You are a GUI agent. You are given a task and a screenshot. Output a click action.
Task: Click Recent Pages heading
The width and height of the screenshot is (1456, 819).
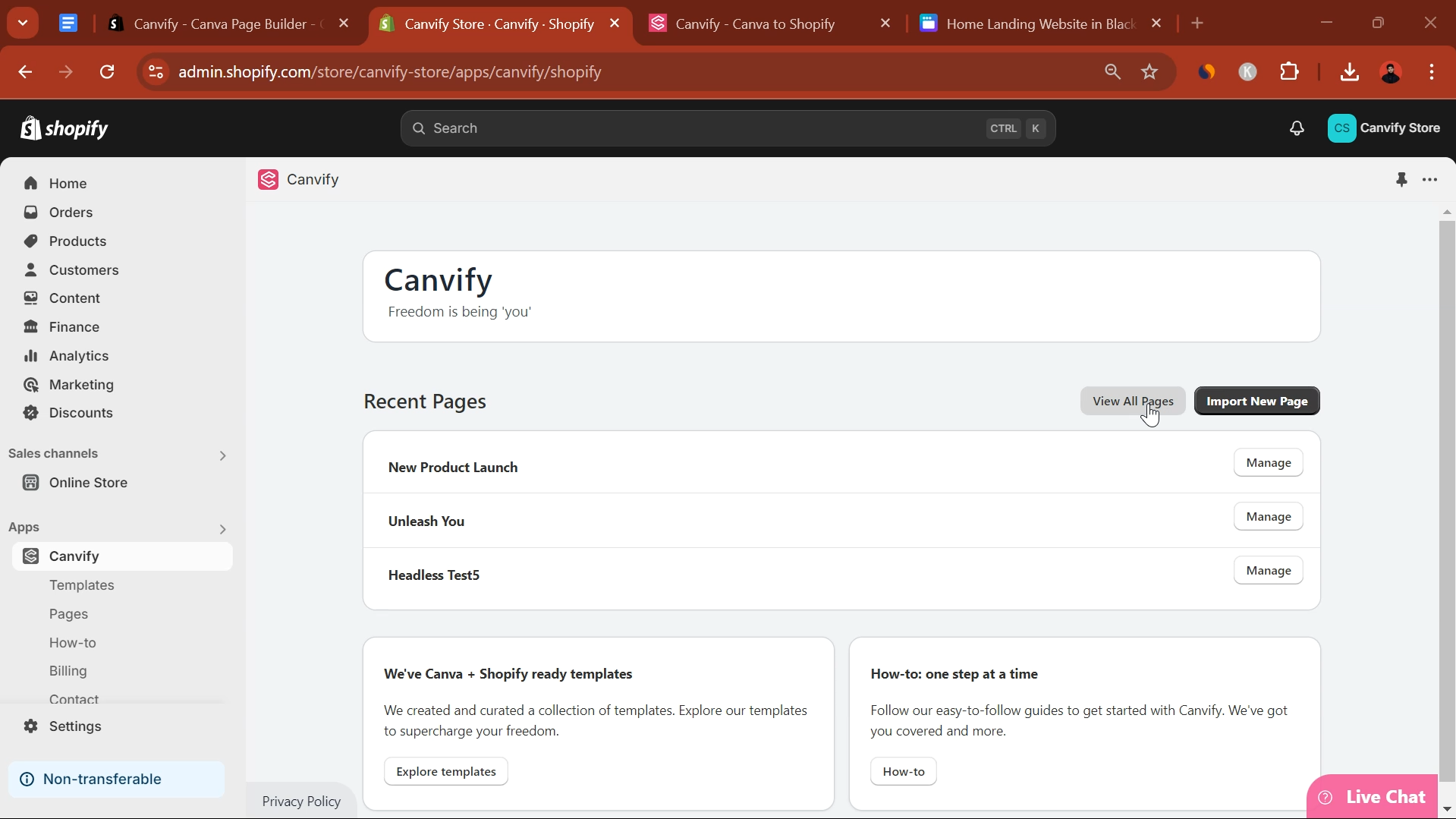click(x=425, y=402)
